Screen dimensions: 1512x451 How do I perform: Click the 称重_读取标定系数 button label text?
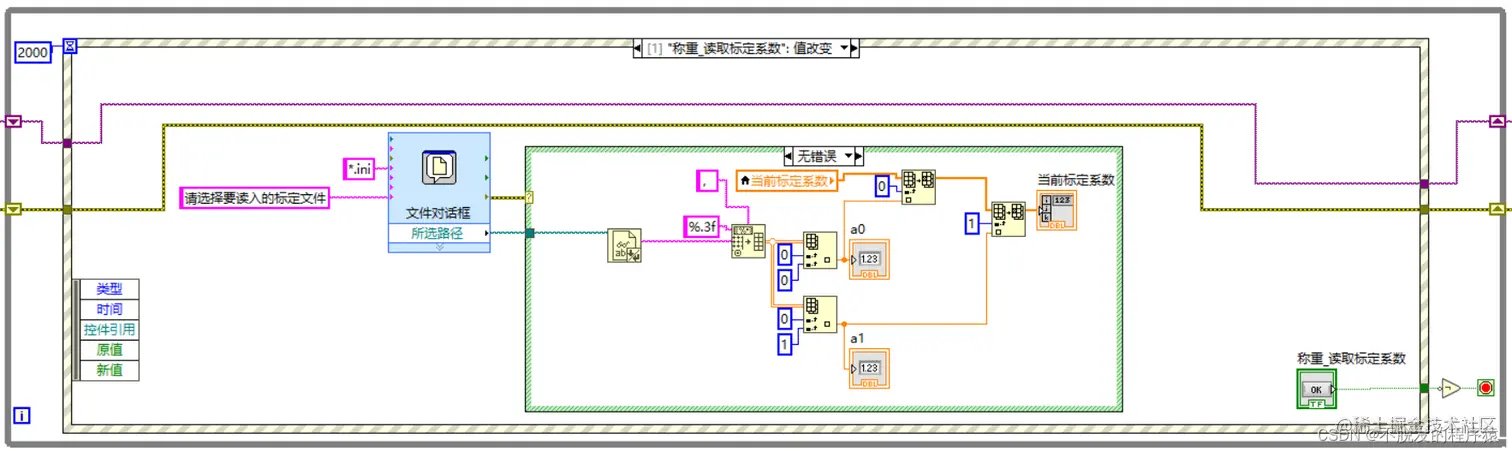tap(1351, 358)
